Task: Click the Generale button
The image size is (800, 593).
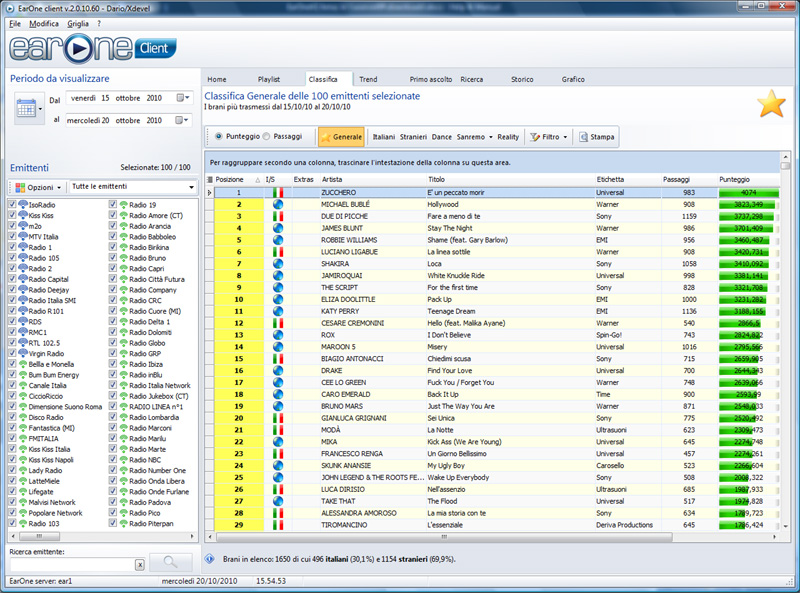Action: [x=341, y=137]
